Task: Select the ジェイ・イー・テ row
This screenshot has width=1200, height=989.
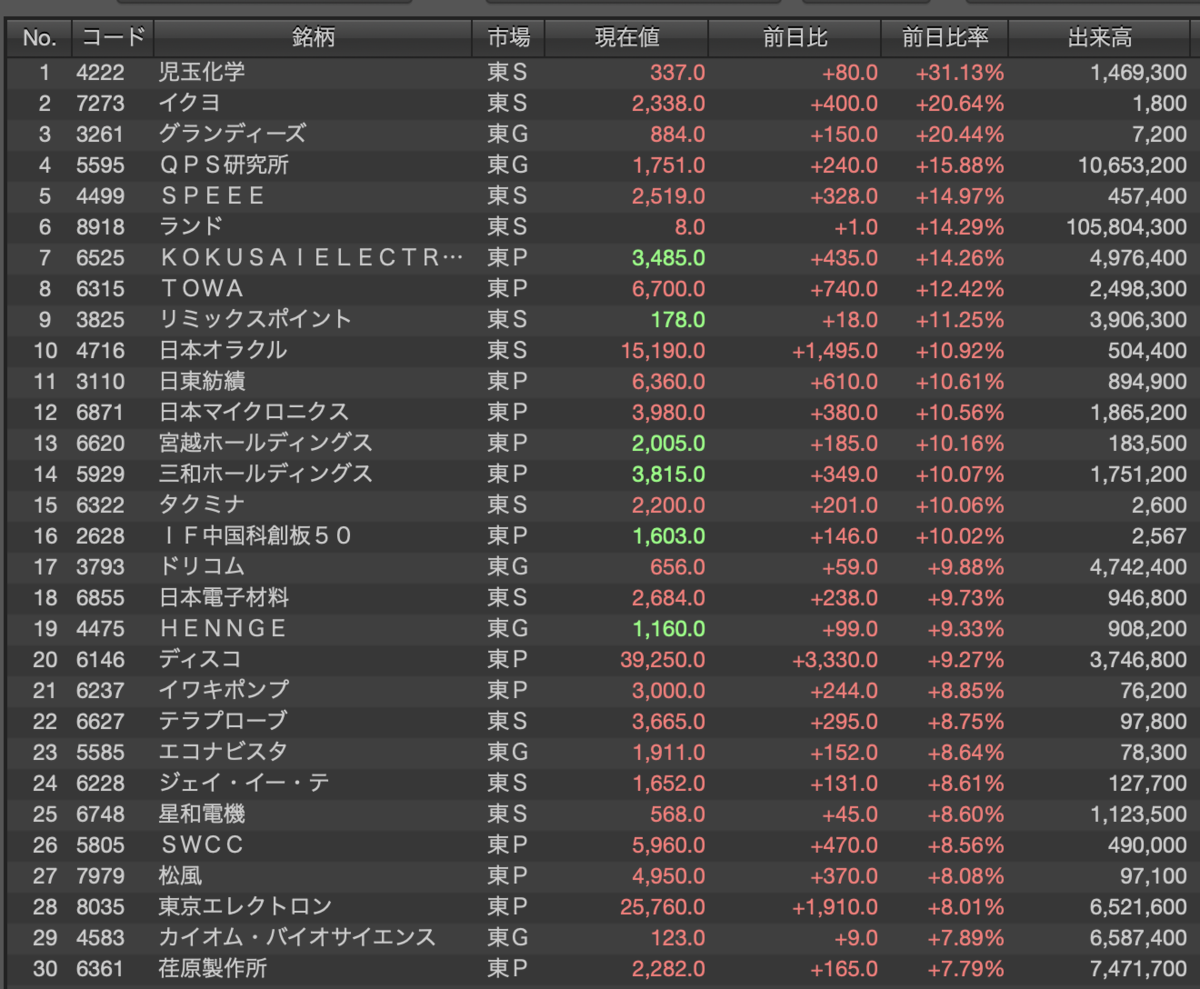Action: click(x=600, y=784)
